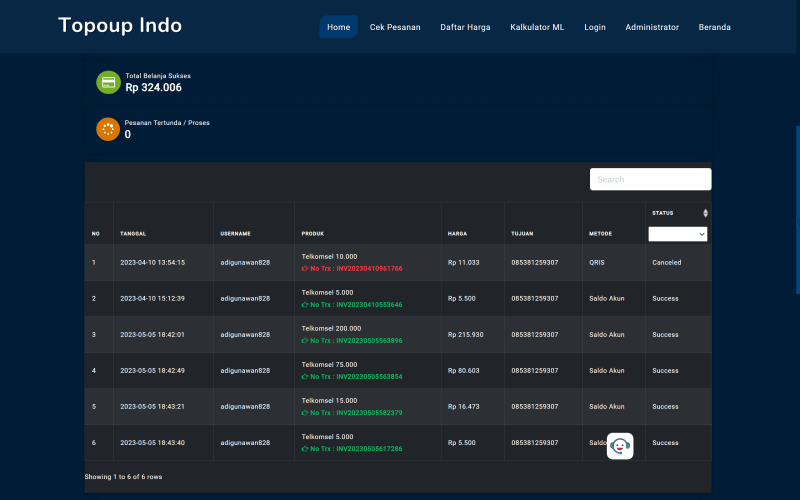Click into the Search input field
The height and width of the screenshot is (500, 800).
[x=651, y=179]
